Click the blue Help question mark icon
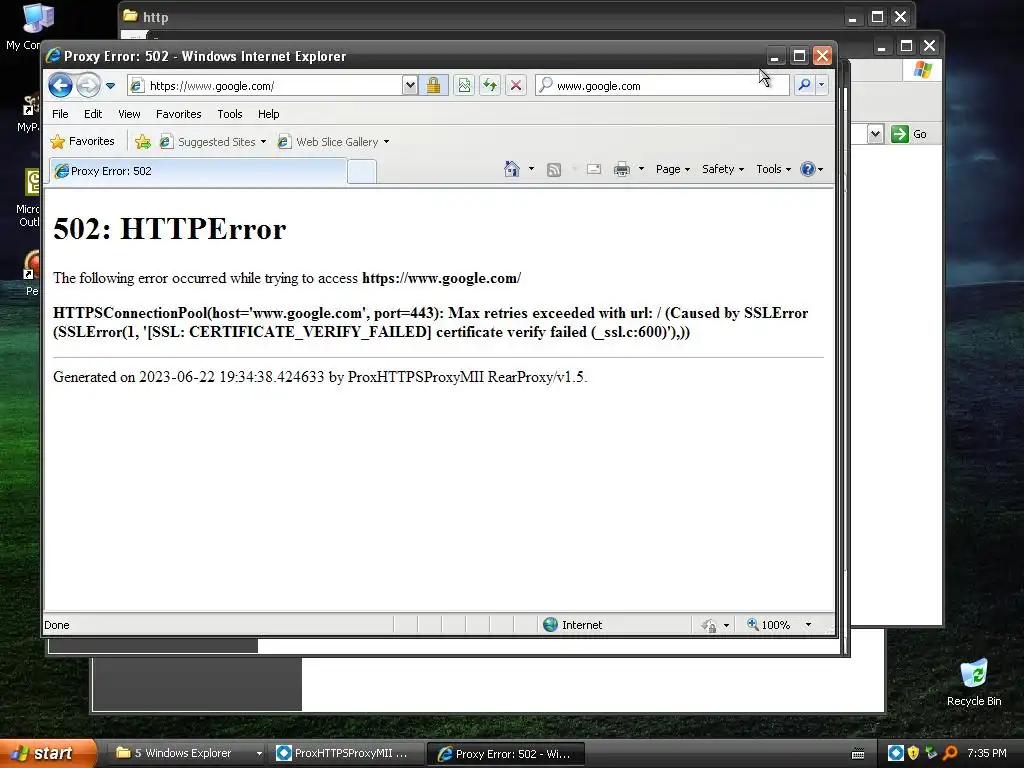Image resolution: width=1024 pixels, height=768 pixels. coord(808,169)
